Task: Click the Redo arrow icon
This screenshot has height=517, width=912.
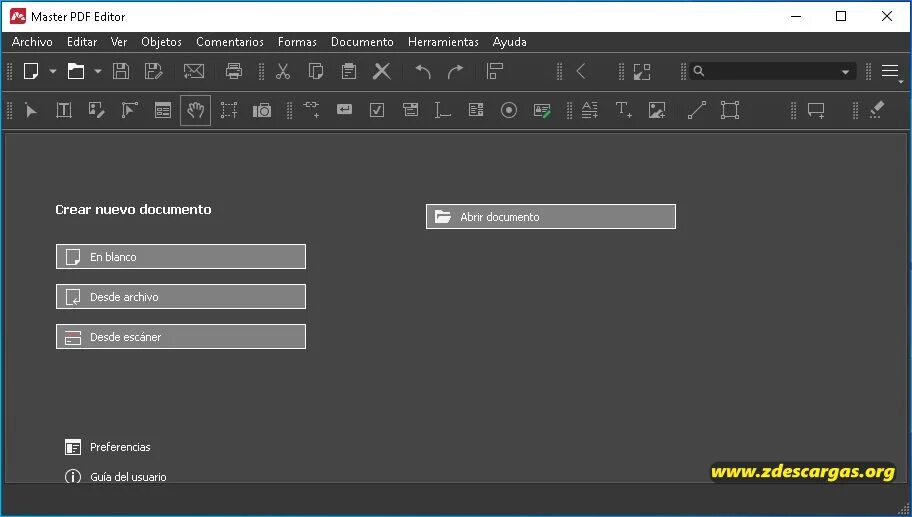Action: click(x=455, y=72)
